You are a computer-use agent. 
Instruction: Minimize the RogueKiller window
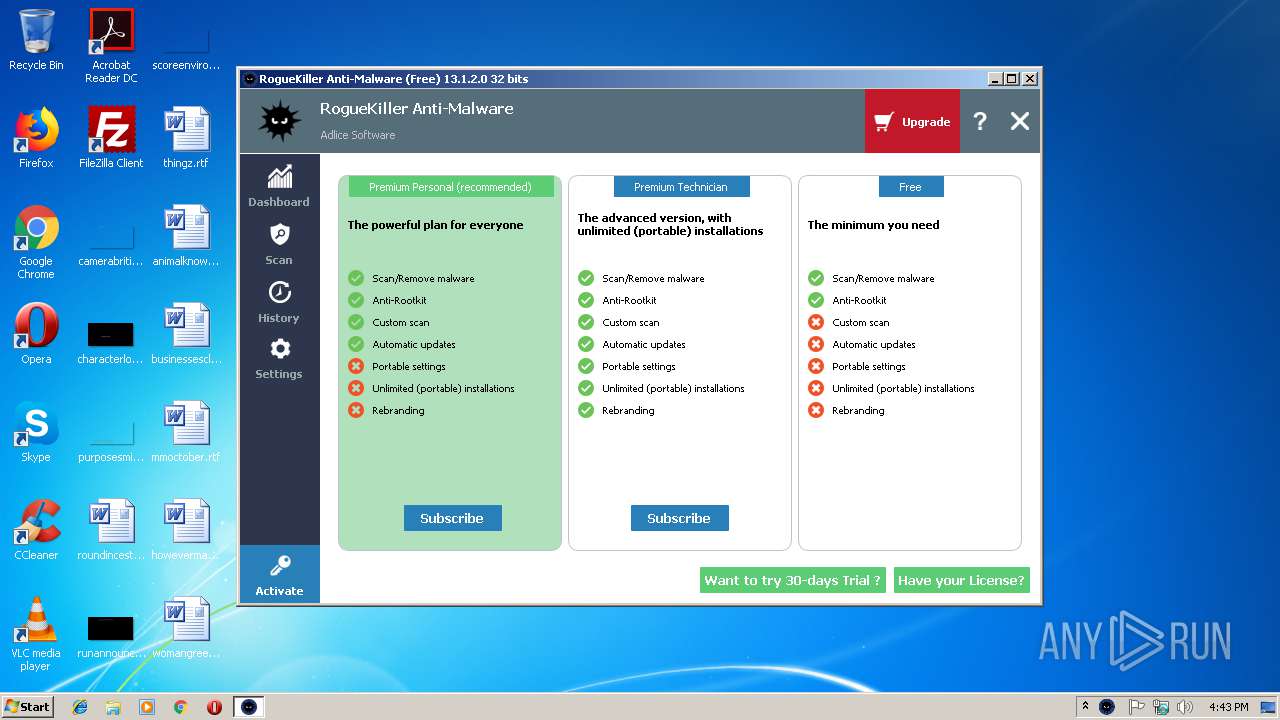[x=994, y=79]
